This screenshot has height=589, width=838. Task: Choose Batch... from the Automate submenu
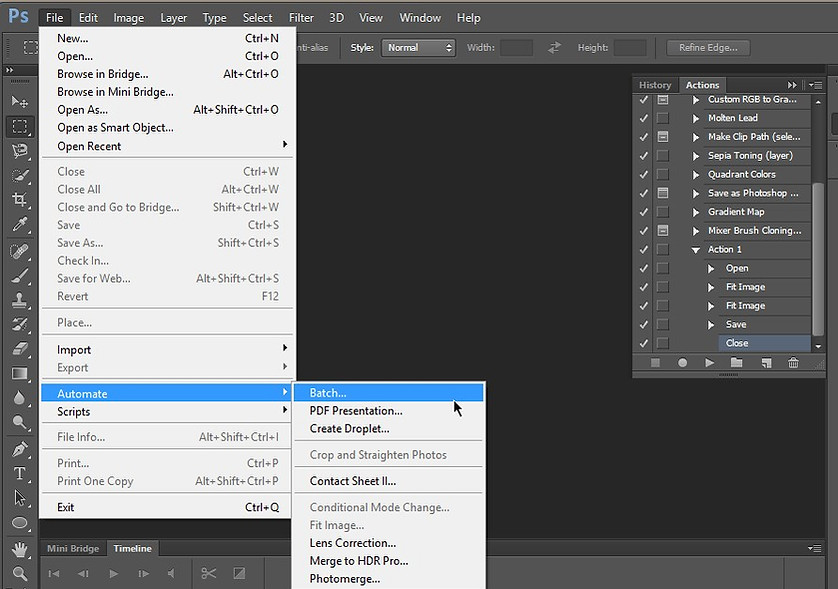[x=389, y=393]
